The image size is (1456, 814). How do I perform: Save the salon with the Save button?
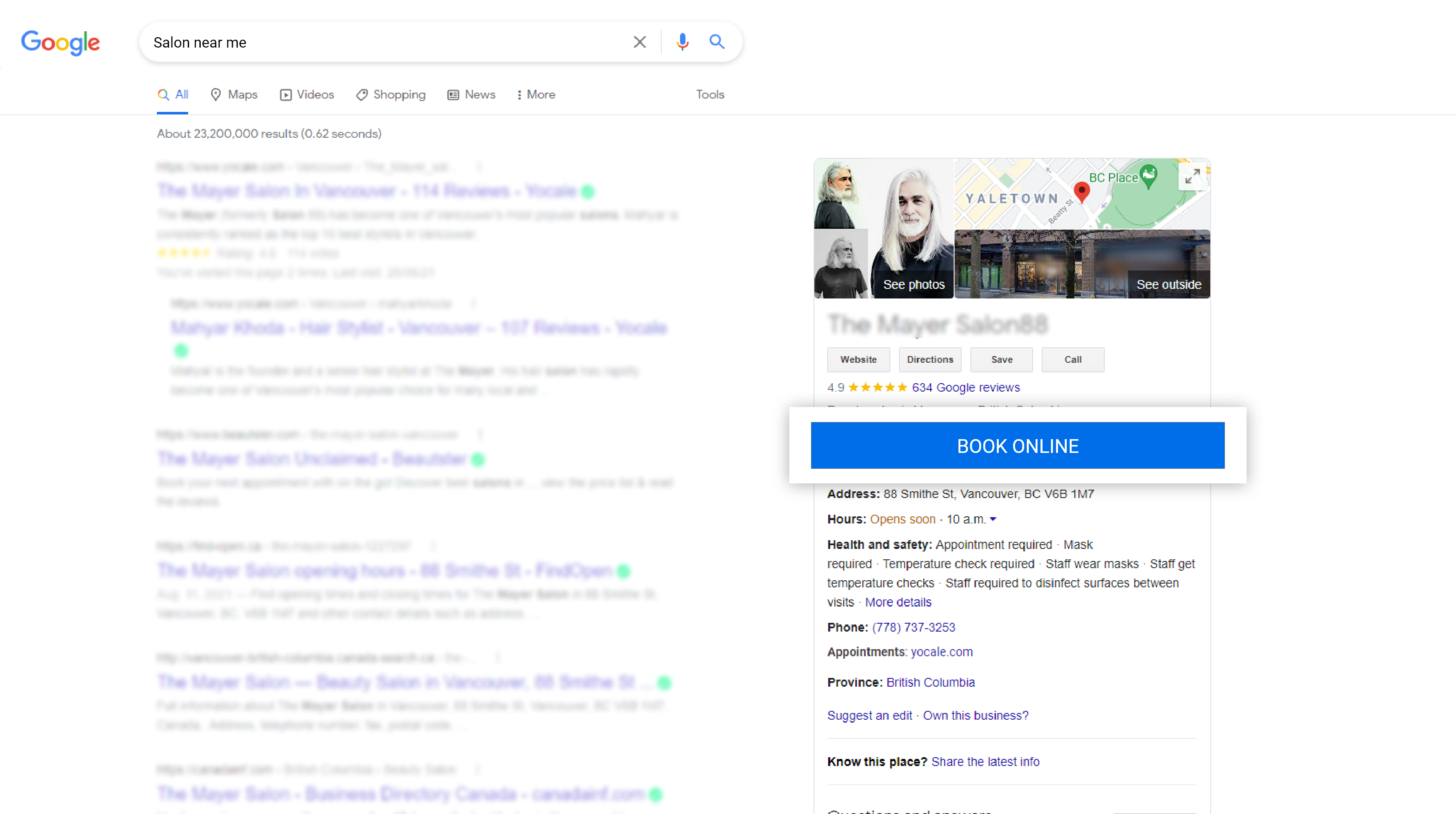coord(1001,360)
